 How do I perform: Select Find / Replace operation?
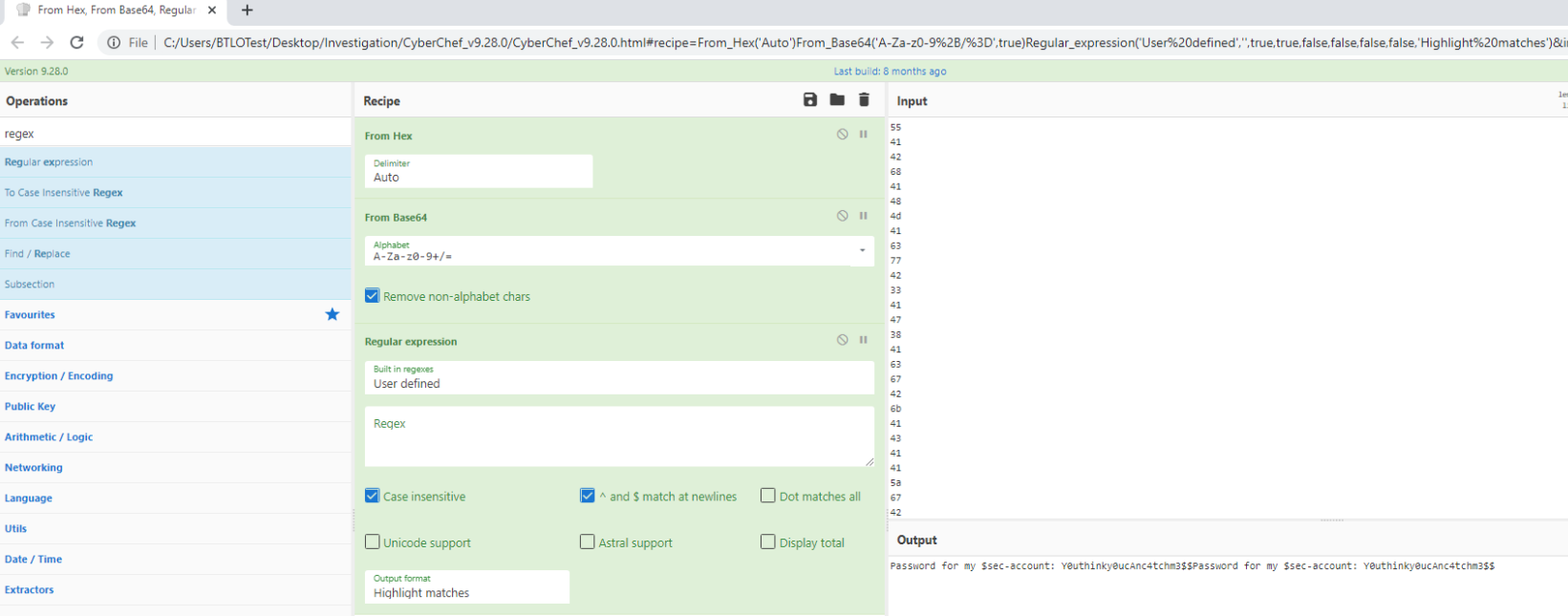click(37, 254)
